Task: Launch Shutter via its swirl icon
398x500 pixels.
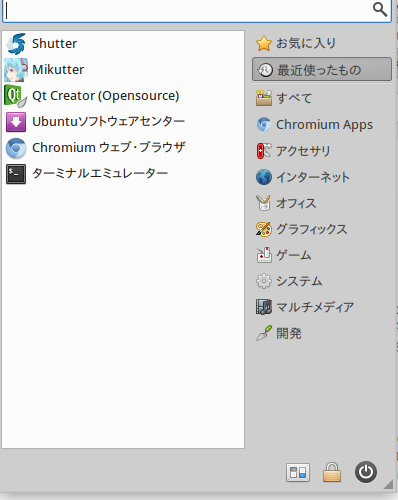Action: (16, 44)
